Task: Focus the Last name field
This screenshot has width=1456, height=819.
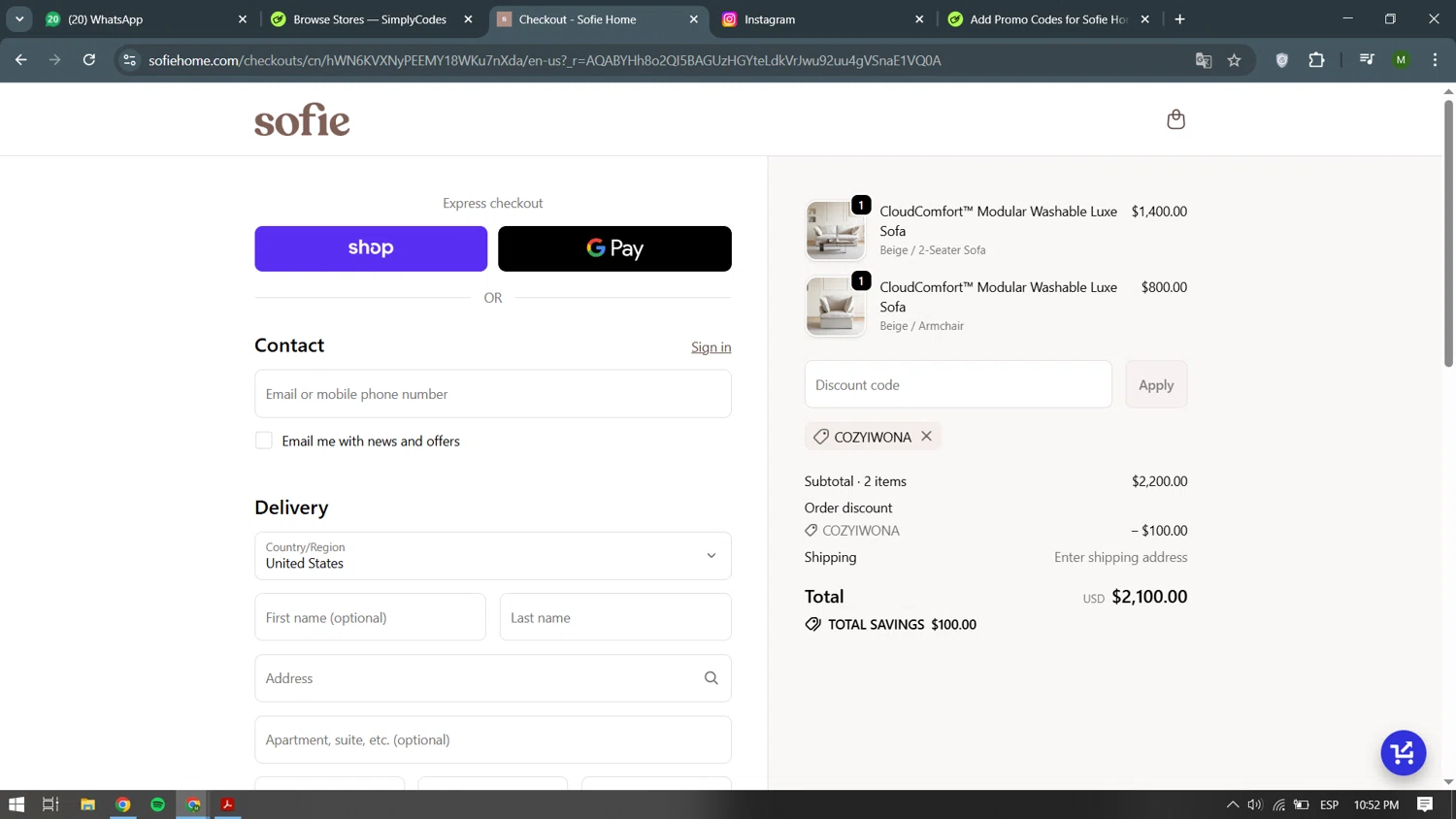Action: [615, 617]
